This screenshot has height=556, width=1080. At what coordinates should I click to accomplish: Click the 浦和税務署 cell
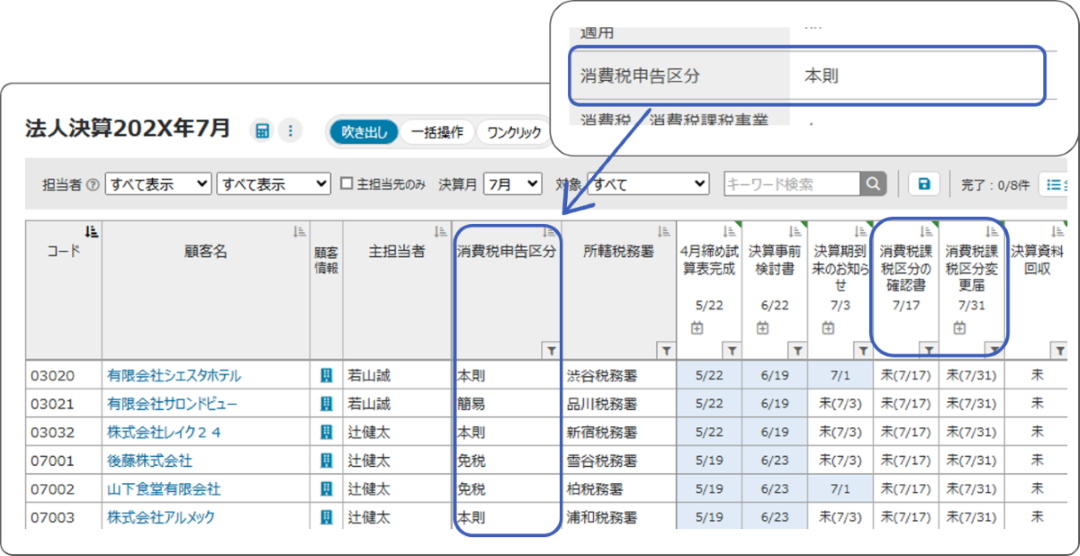[619, 517]
